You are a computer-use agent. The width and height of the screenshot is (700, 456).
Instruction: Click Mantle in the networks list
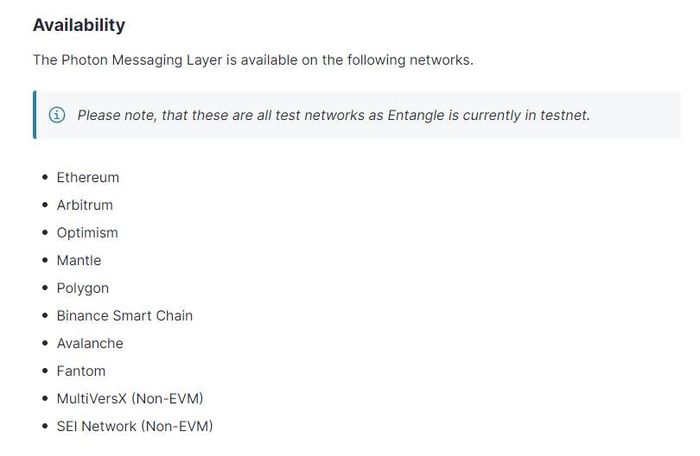pyautogui.click(x=79, y=260)
